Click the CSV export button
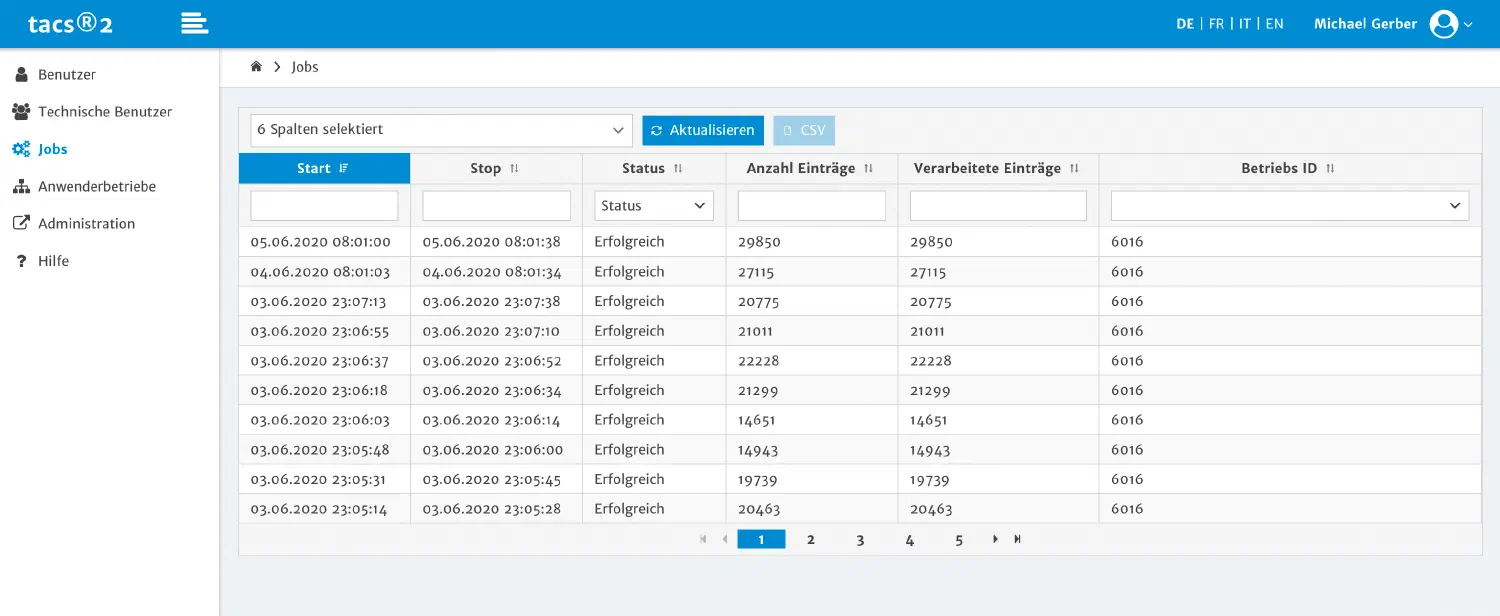1500x616 pixels. tap(804, 130)
